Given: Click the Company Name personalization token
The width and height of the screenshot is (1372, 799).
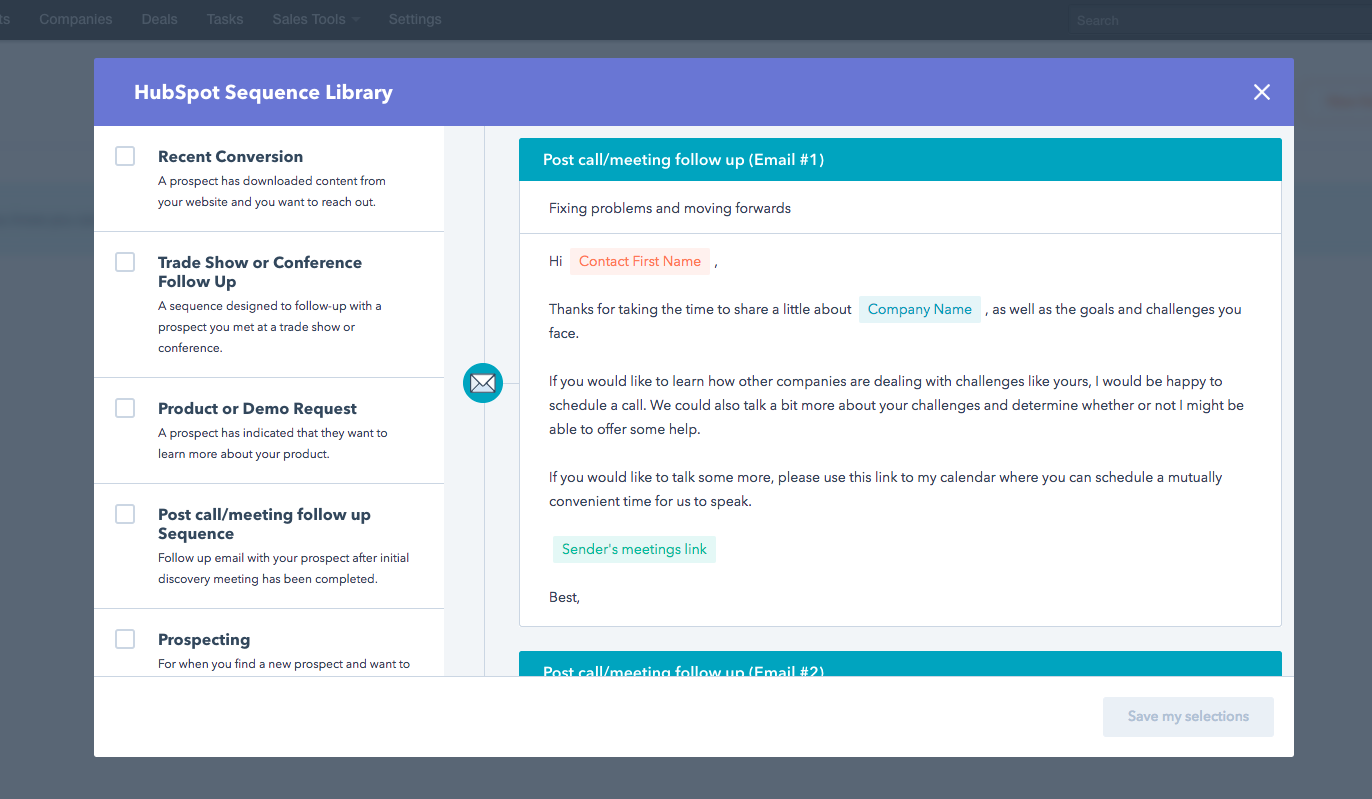Looking at the screenshot, I should (919, 309).
